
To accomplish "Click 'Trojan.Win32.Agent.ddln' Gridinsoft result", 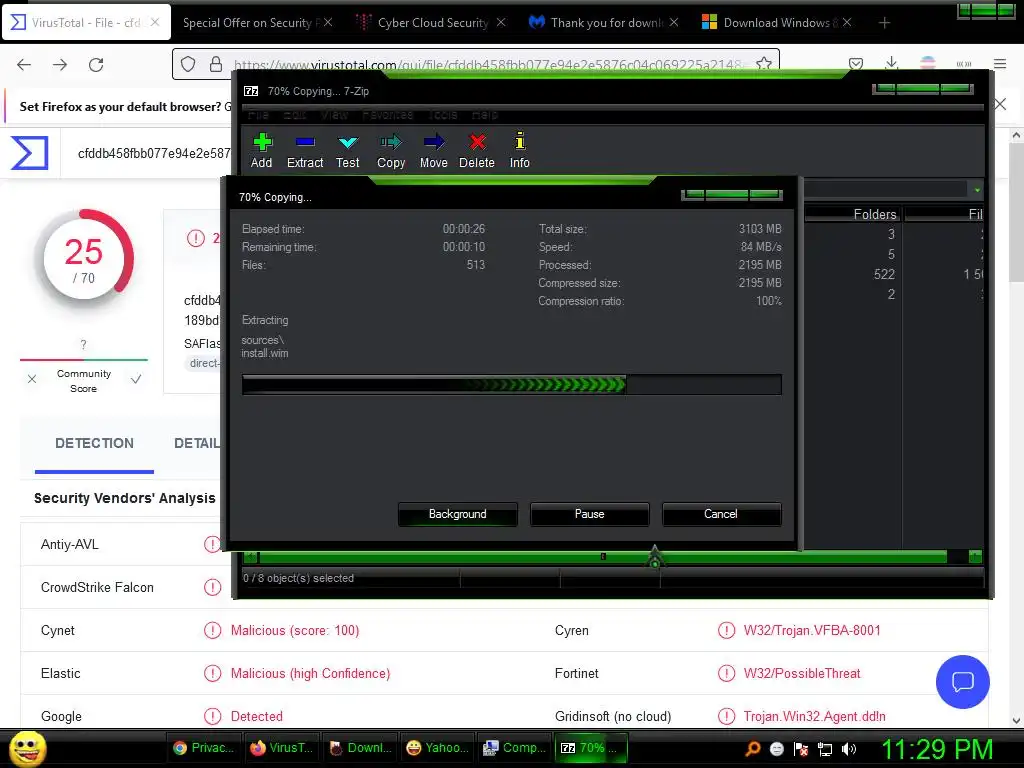I will point(814,716).
